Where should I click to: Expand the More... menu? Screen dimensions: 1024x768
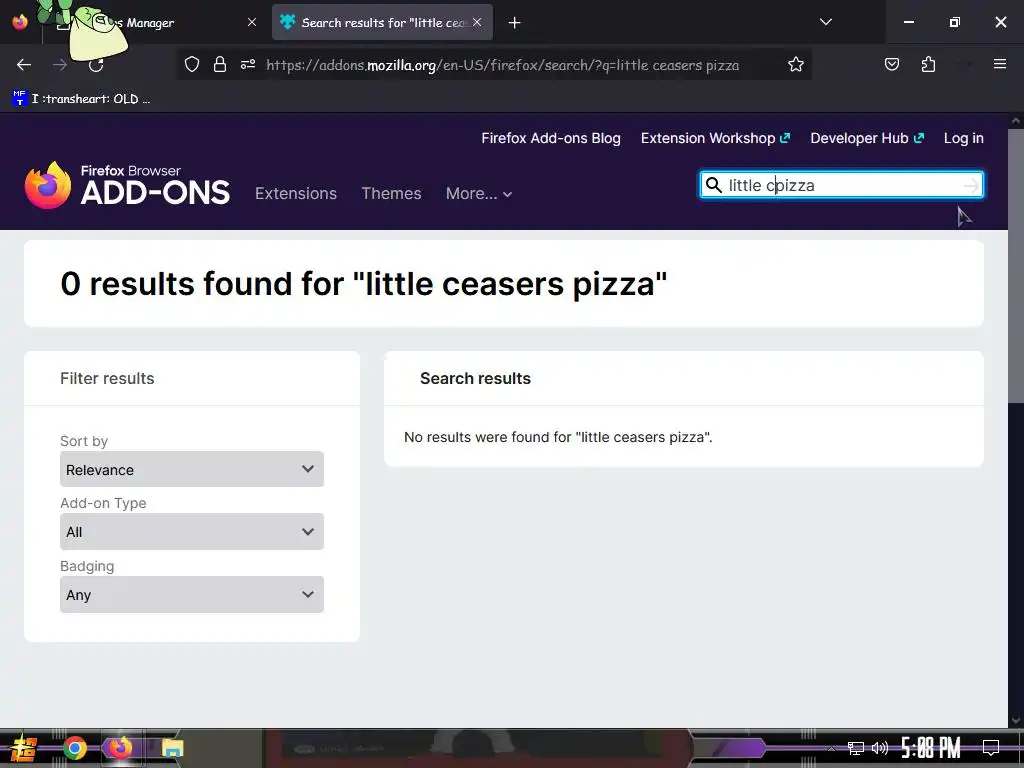coord(479,193)
